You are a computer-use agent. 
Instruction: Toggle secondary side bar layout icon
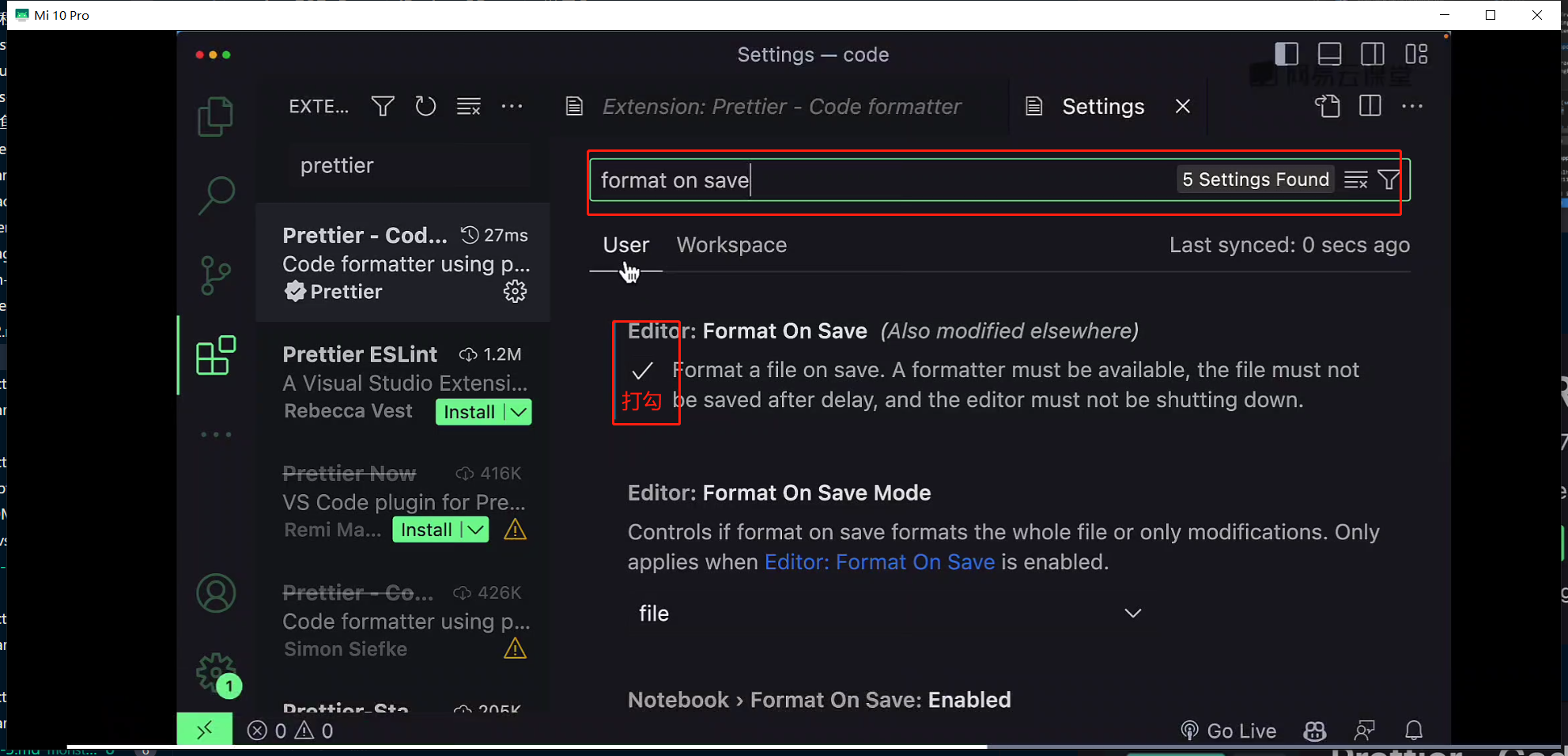pos(1372,54)
